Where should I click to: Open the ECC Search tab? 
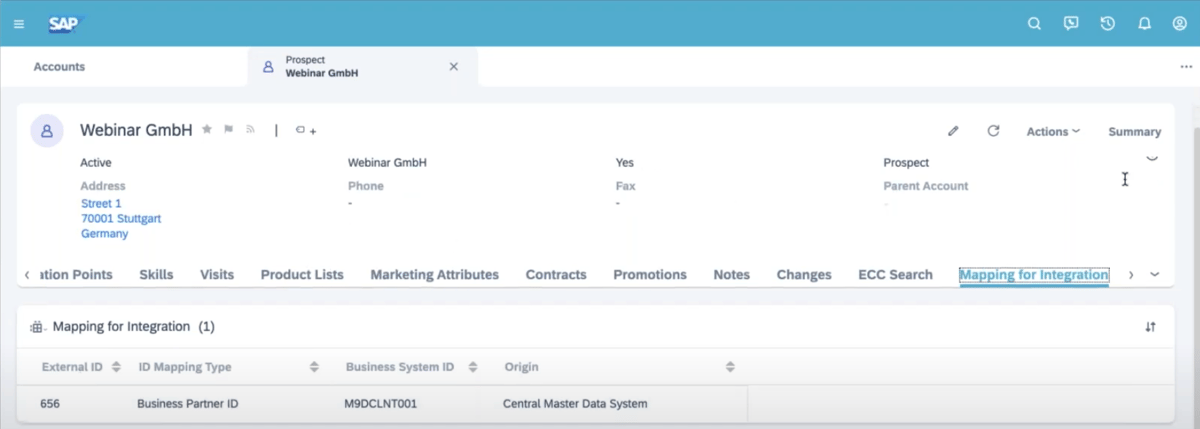(x=895, y=275)
